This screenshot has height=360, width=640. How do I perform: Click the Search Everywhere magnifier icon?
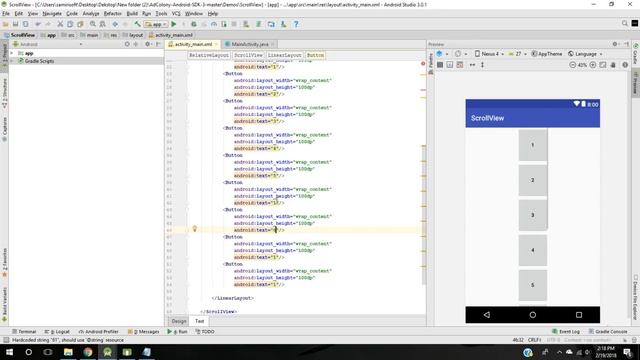(x=624, y=24)
